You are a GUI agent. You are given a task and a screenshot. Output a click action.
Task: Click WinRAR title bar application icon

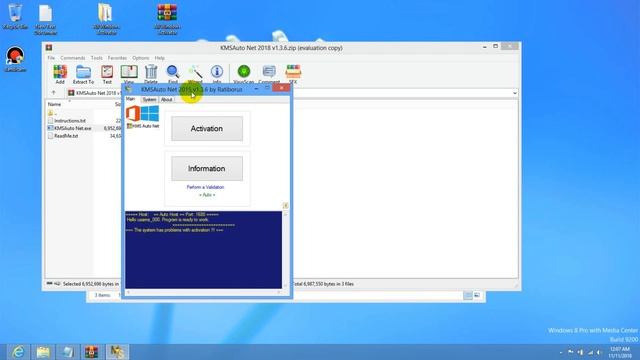[x=49, y=48]
